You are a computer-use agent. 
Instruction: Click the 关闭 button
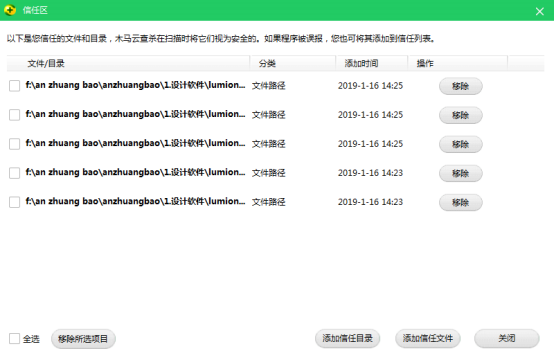tap(507, 338)
